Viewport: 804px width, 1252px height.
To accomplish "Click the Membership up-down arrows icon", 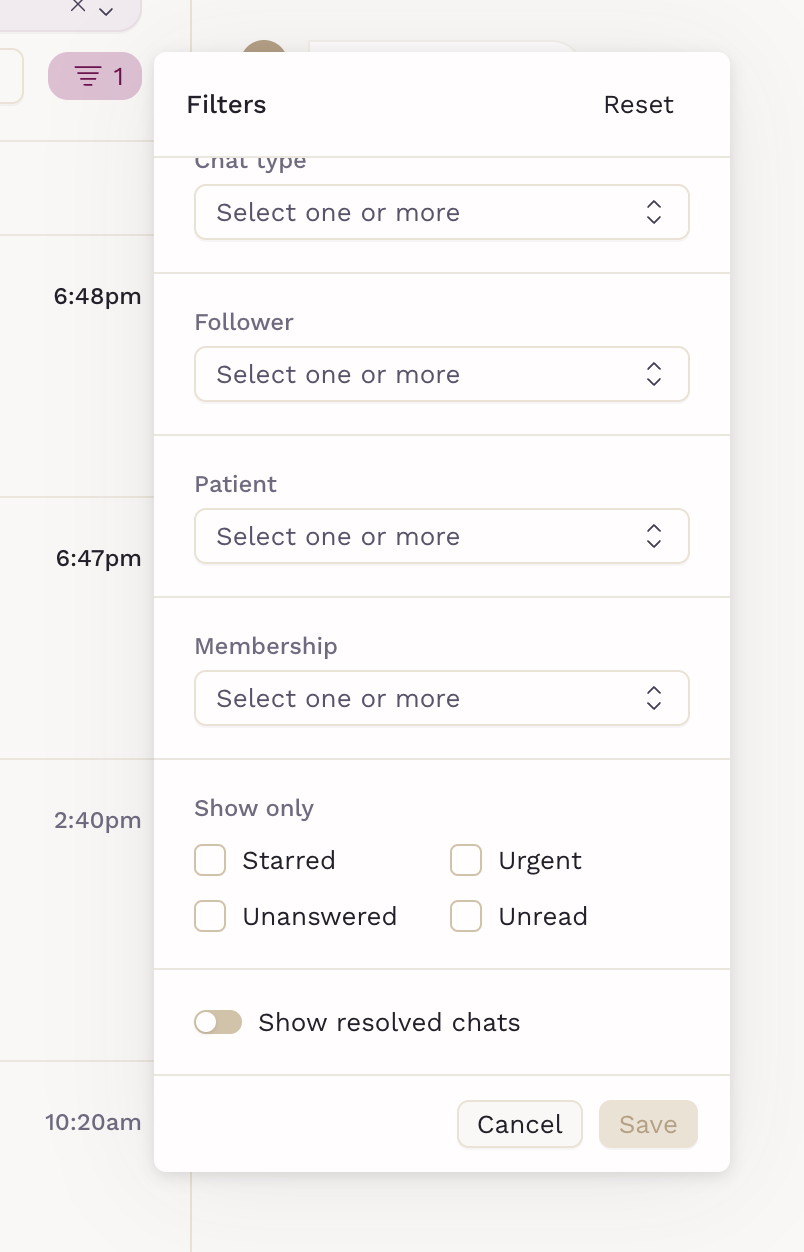I will (654, 698).
